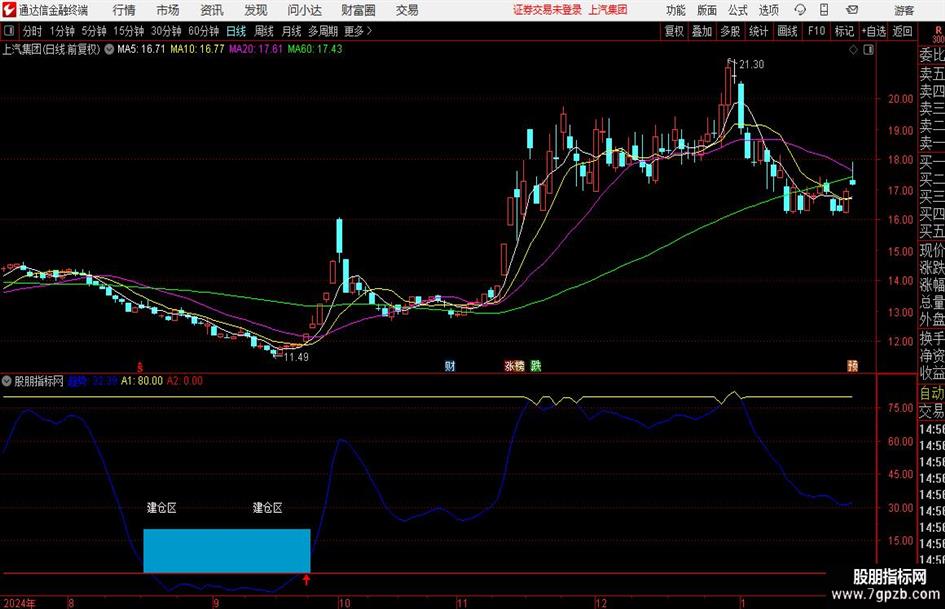Click the MA60: 17.43 label
Viewport: 945px width, 609px height.
[315, 49]
